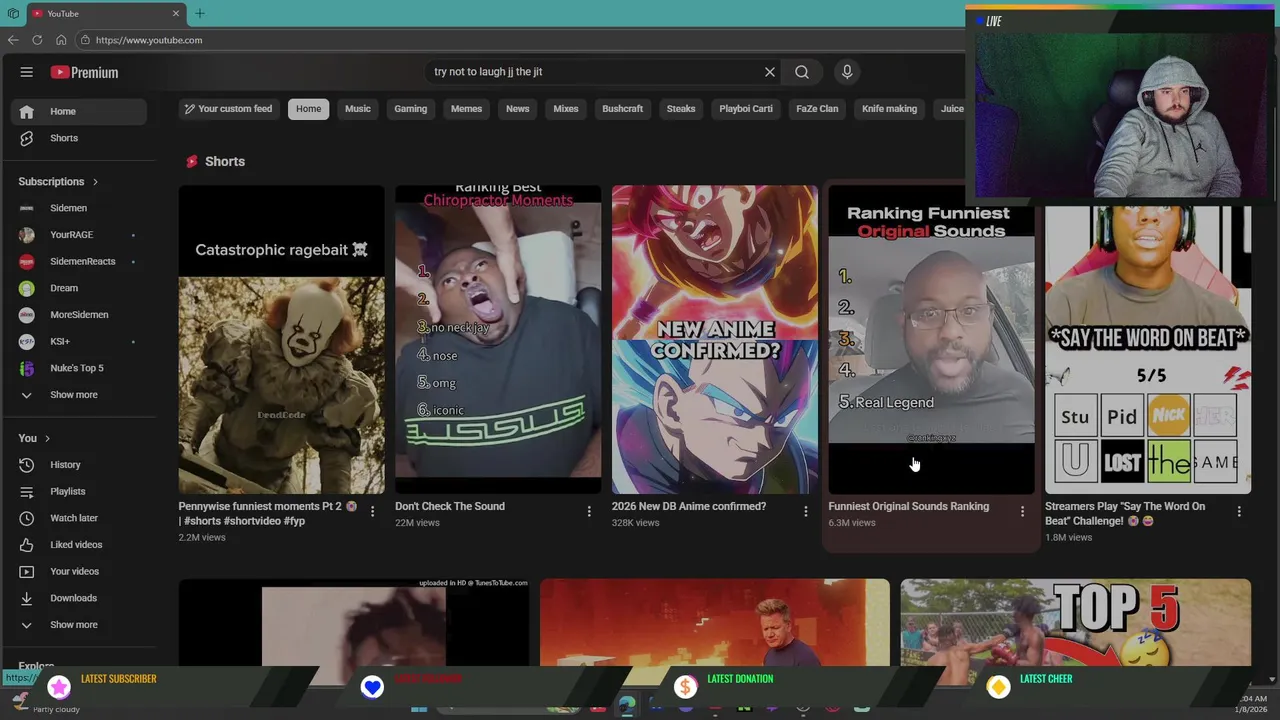
Task: Select the Knife making chip
Action: [889, 109]
